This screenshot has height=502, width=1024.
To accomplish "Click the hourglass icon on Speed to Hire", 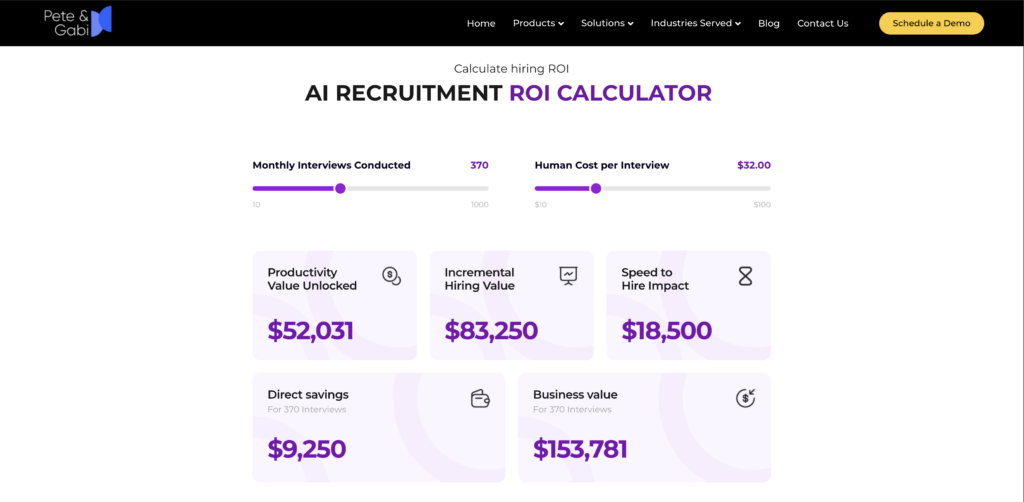I will tap(745, 277).
